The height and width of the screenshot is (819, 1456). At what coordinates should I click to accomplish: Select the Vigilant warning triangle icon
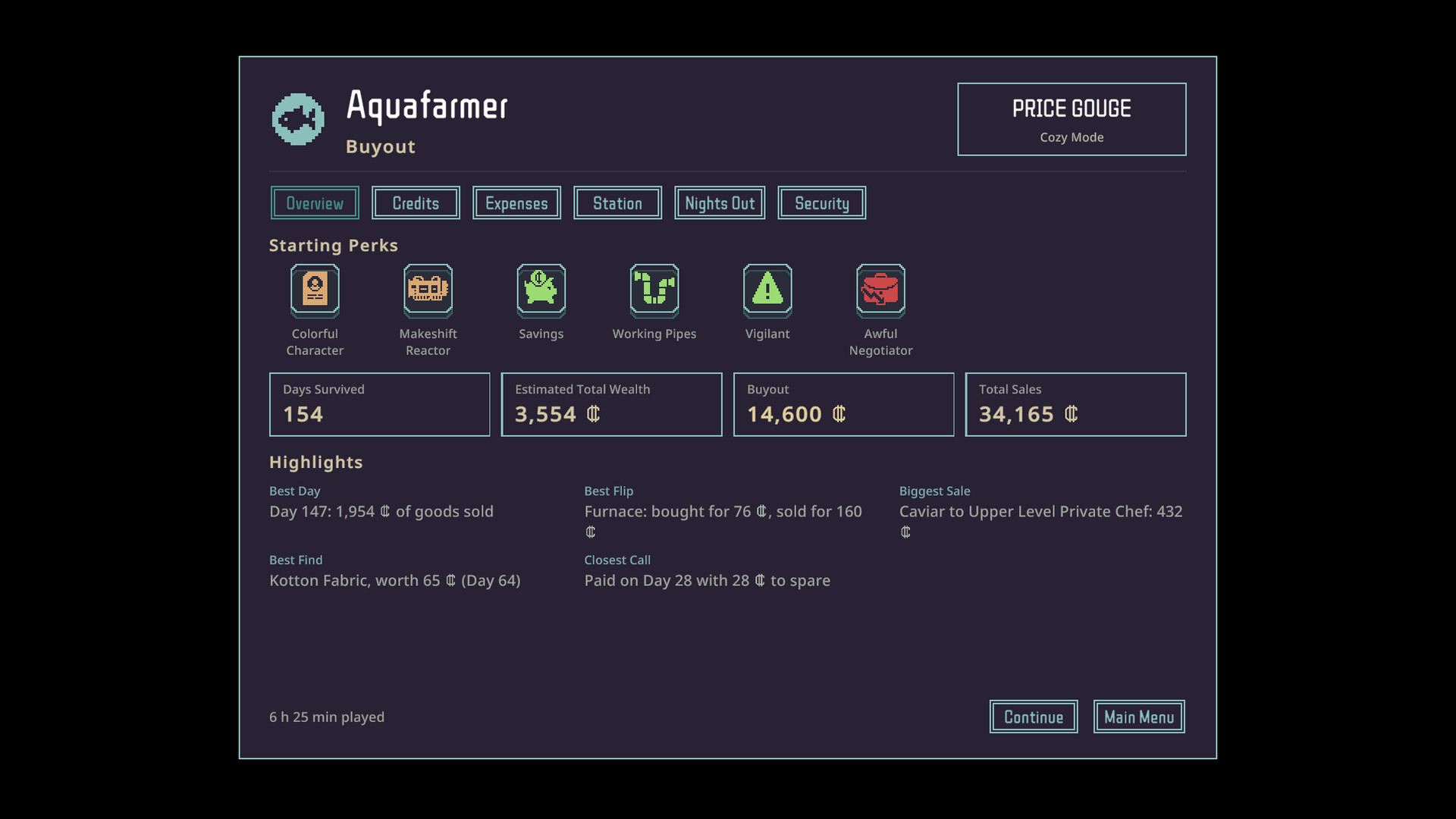(x=767, y=290)
